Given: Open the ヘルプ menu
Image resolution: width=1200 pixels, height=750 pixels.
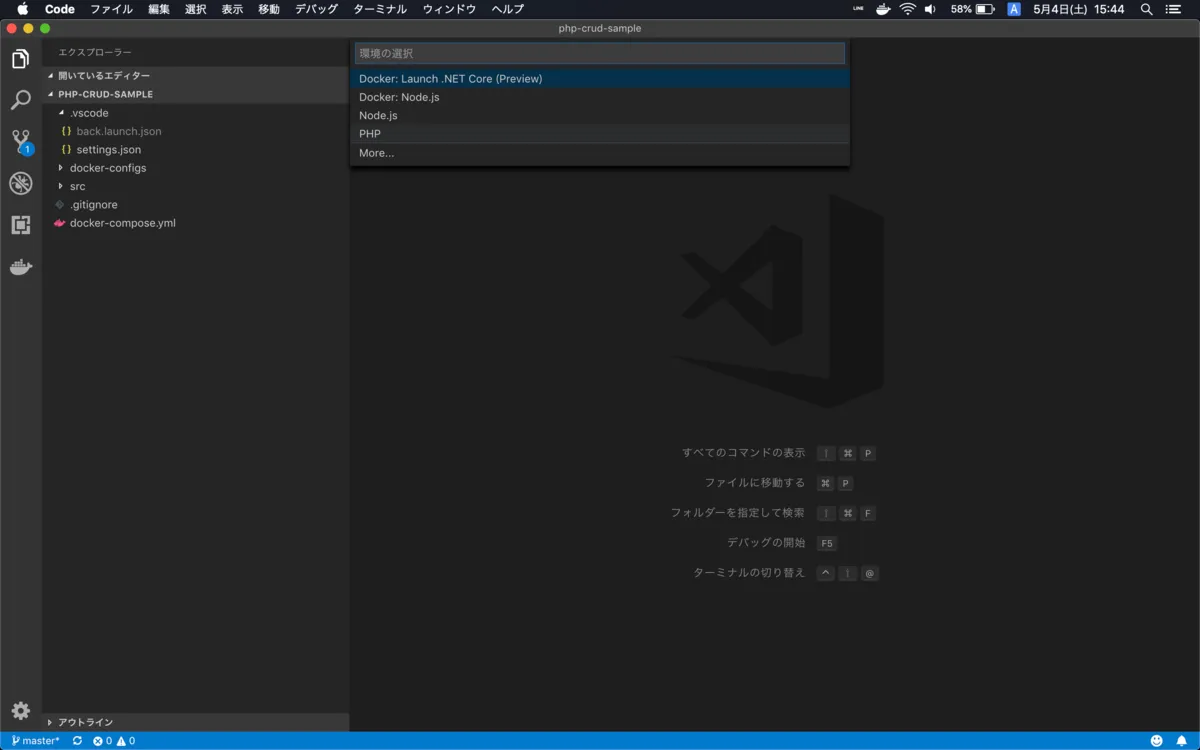Looking at the screenshot, I should [x=507, y=9].
